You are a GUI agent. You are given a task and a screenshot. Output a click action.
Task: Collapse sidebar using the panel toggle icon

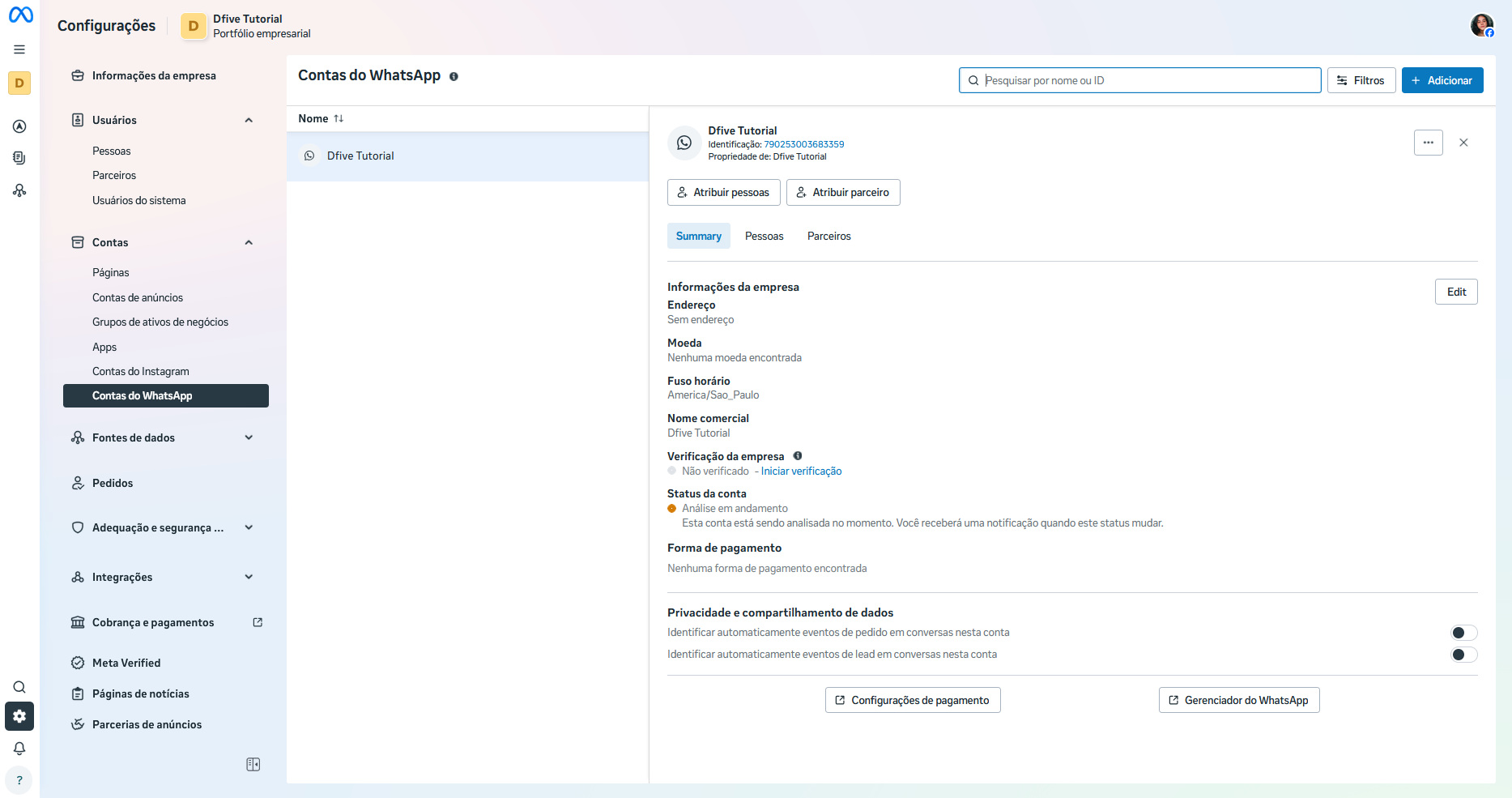pos(253,765)
